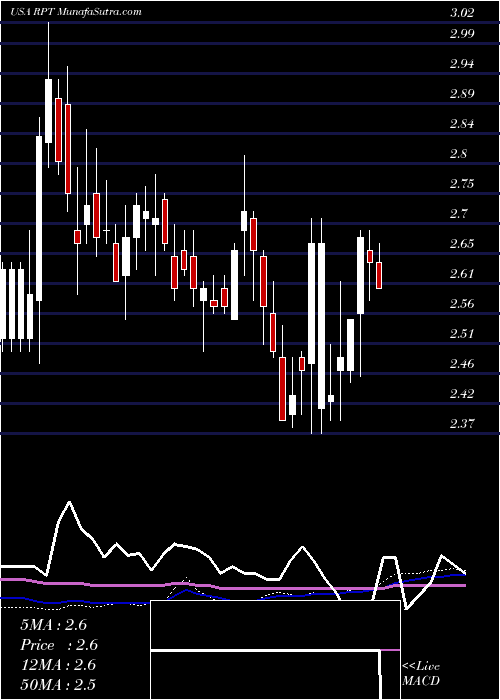500x700 pixels.
Task: Click the 2.75 price axis label
Action: [x=462, y=183]
